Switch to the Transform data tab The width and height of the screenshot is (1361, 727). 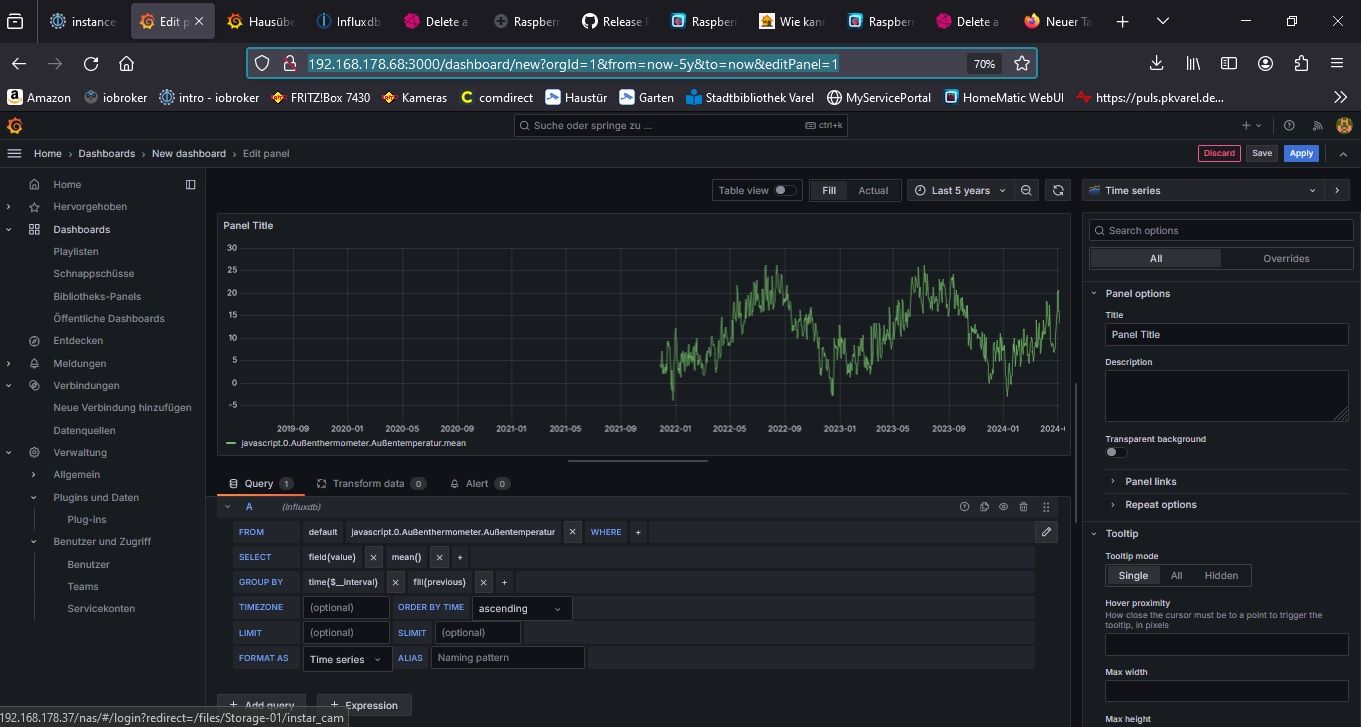pyautogui.click(x=368, y=483)
